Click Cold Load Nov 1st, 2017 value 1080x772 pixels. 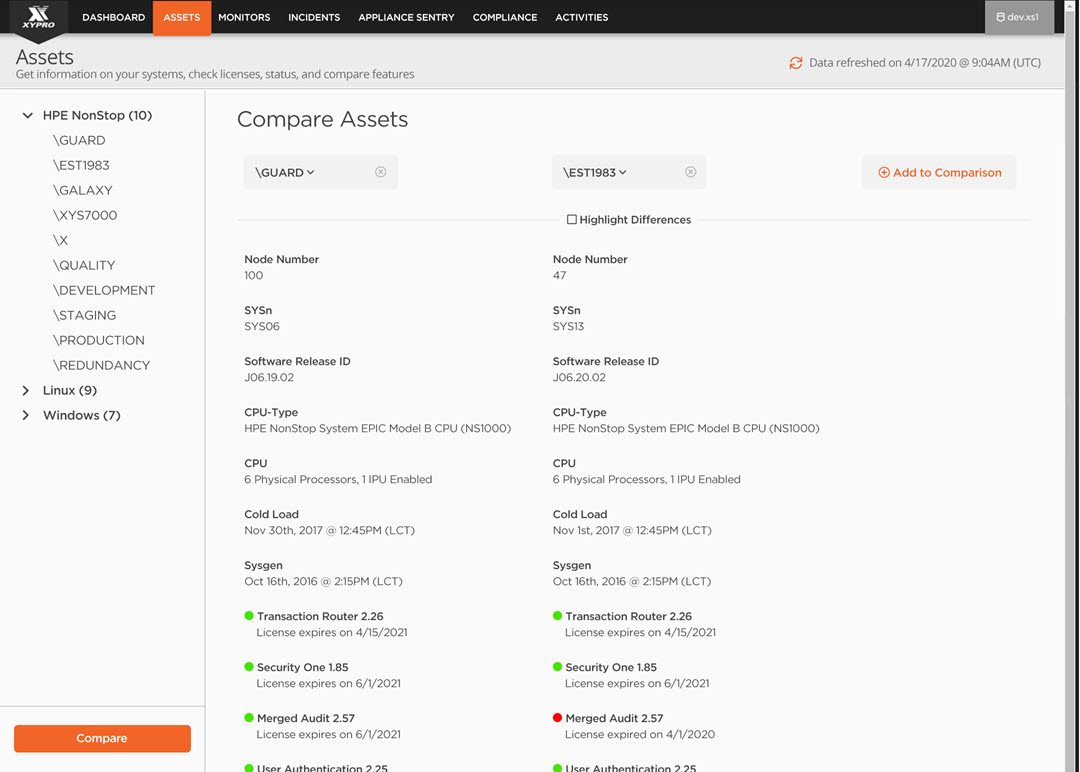click(x=632, y=530)
